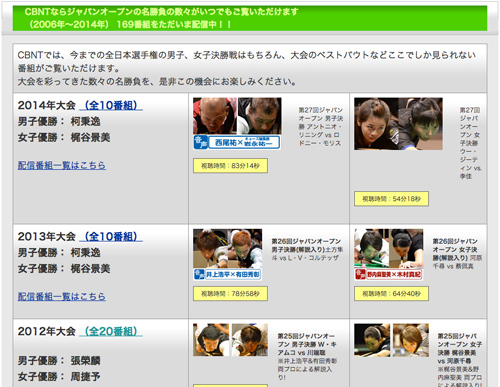Open the 2014年大会 全10番組 link
This screenshot has width=500, height=387.
point(111,105)
